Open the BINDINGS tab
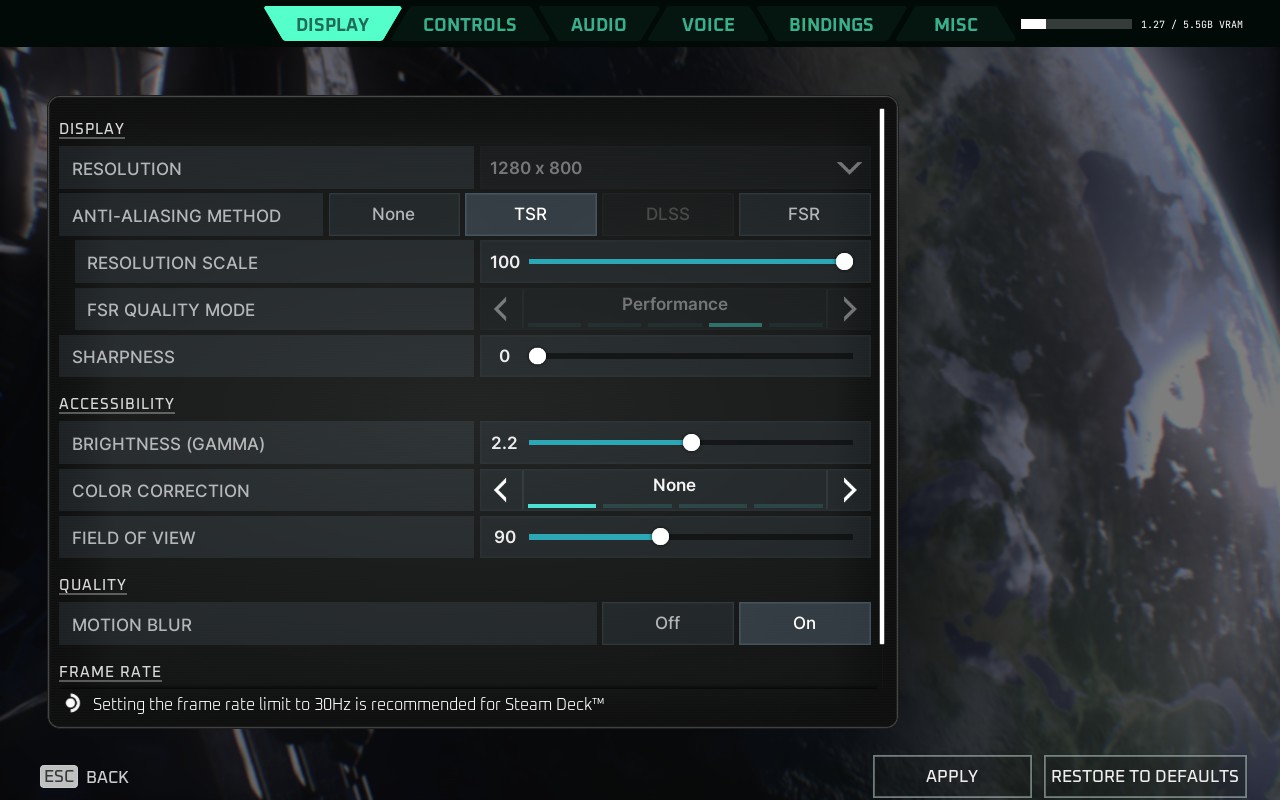The image size is (1280, 800). [831, 24]
